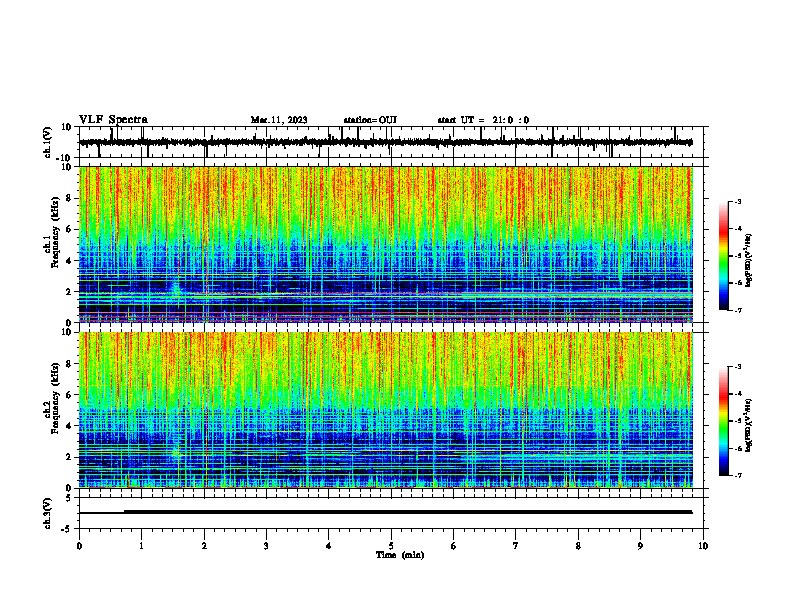Select the date text 'Mar.11, 2023'
This screenshot has height=612, width=792.
279,120
